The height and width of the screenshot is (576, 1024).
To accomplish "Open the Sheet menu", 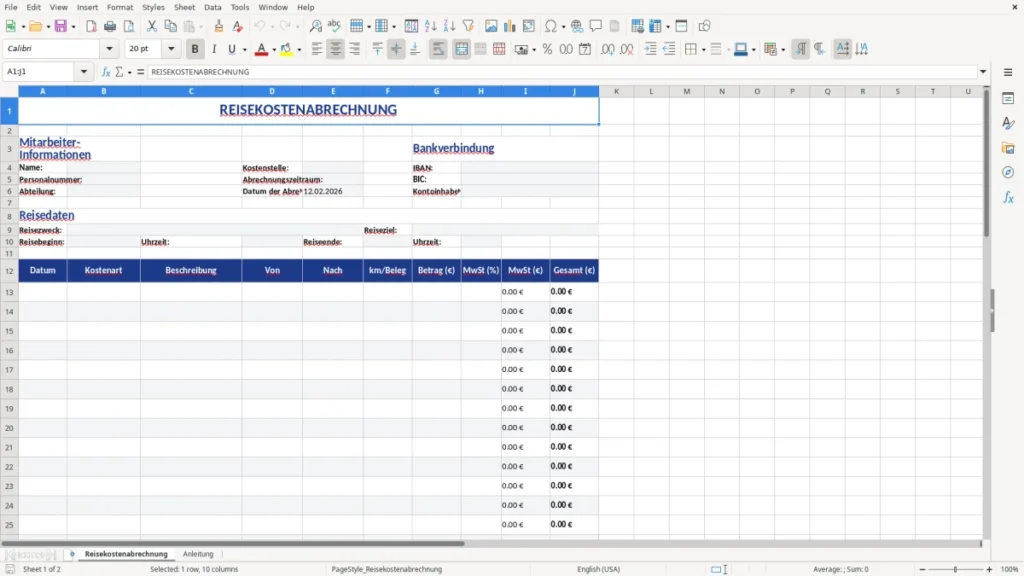I will click(184, 7).
